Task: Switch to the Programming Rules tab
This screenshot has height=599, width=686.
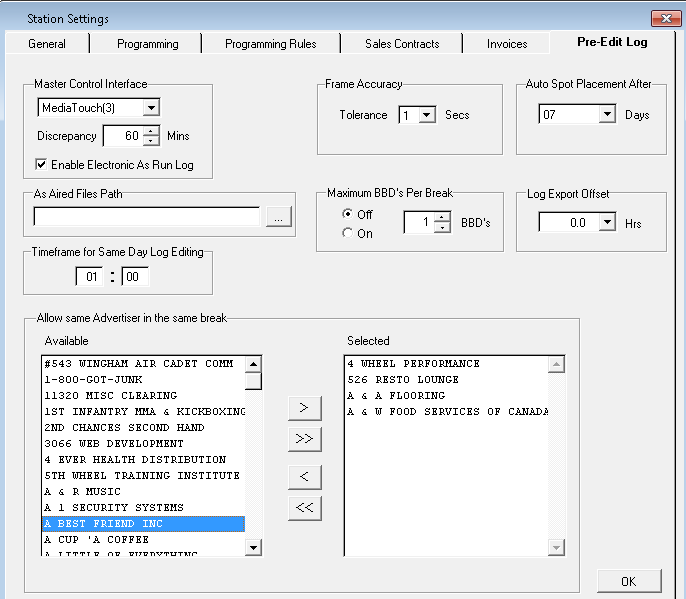Action: [x=270, y=44]
